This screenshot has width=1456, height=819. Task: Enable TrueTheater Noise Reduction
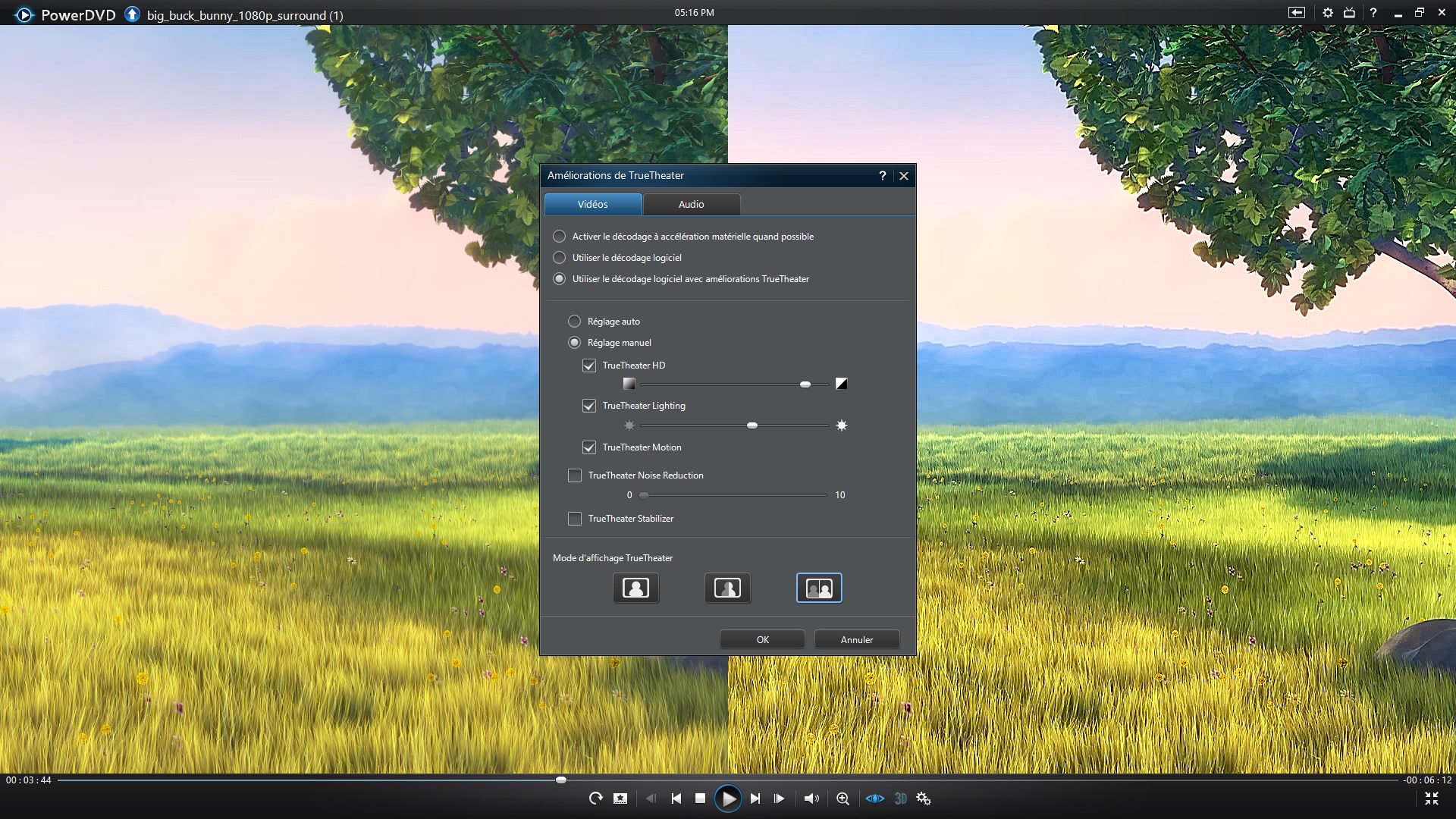coord(575,475)
